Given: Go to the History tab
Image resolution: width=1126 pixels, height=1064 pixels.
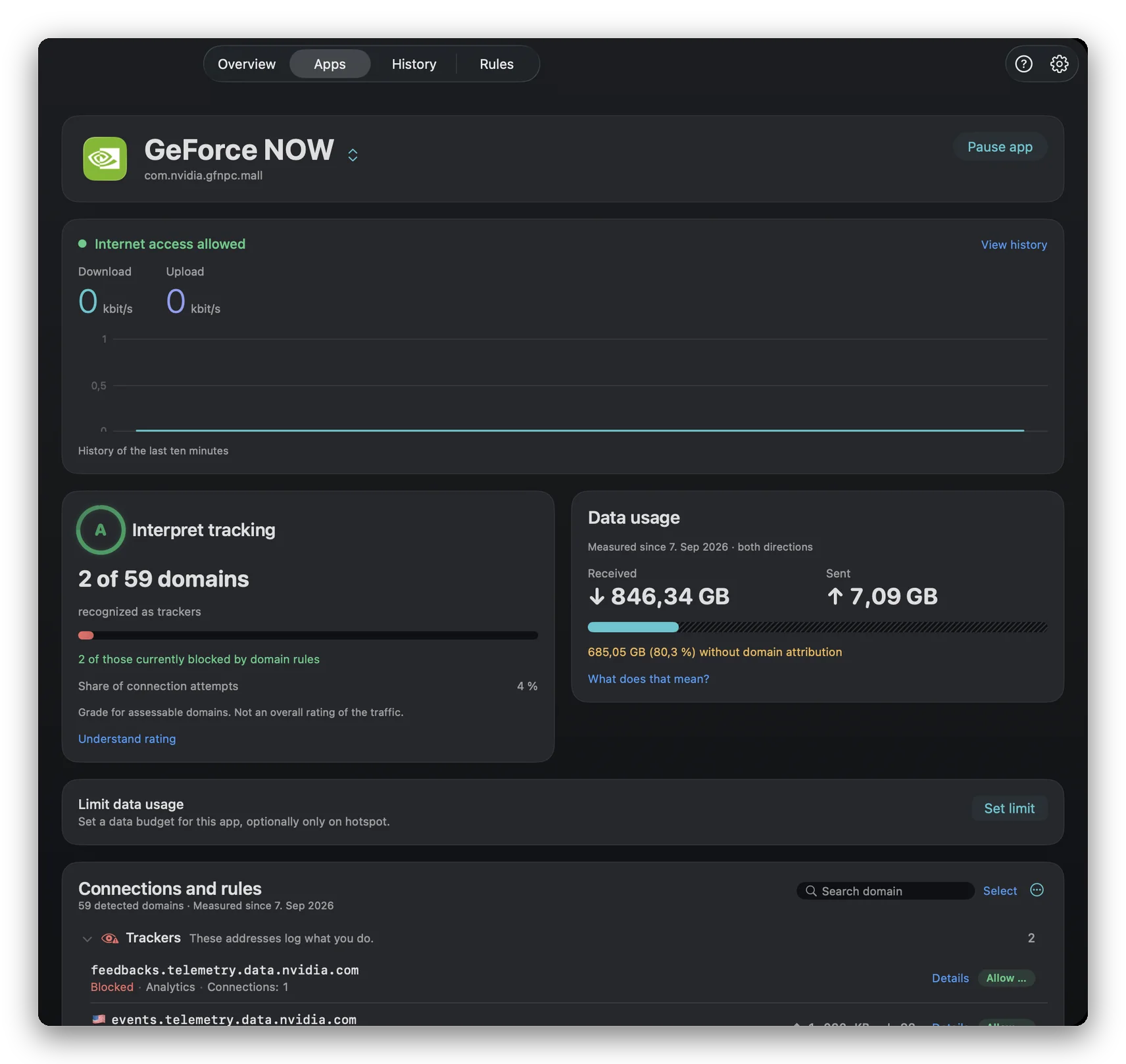Looking at the screenshot, I should (x=414, y=64).
